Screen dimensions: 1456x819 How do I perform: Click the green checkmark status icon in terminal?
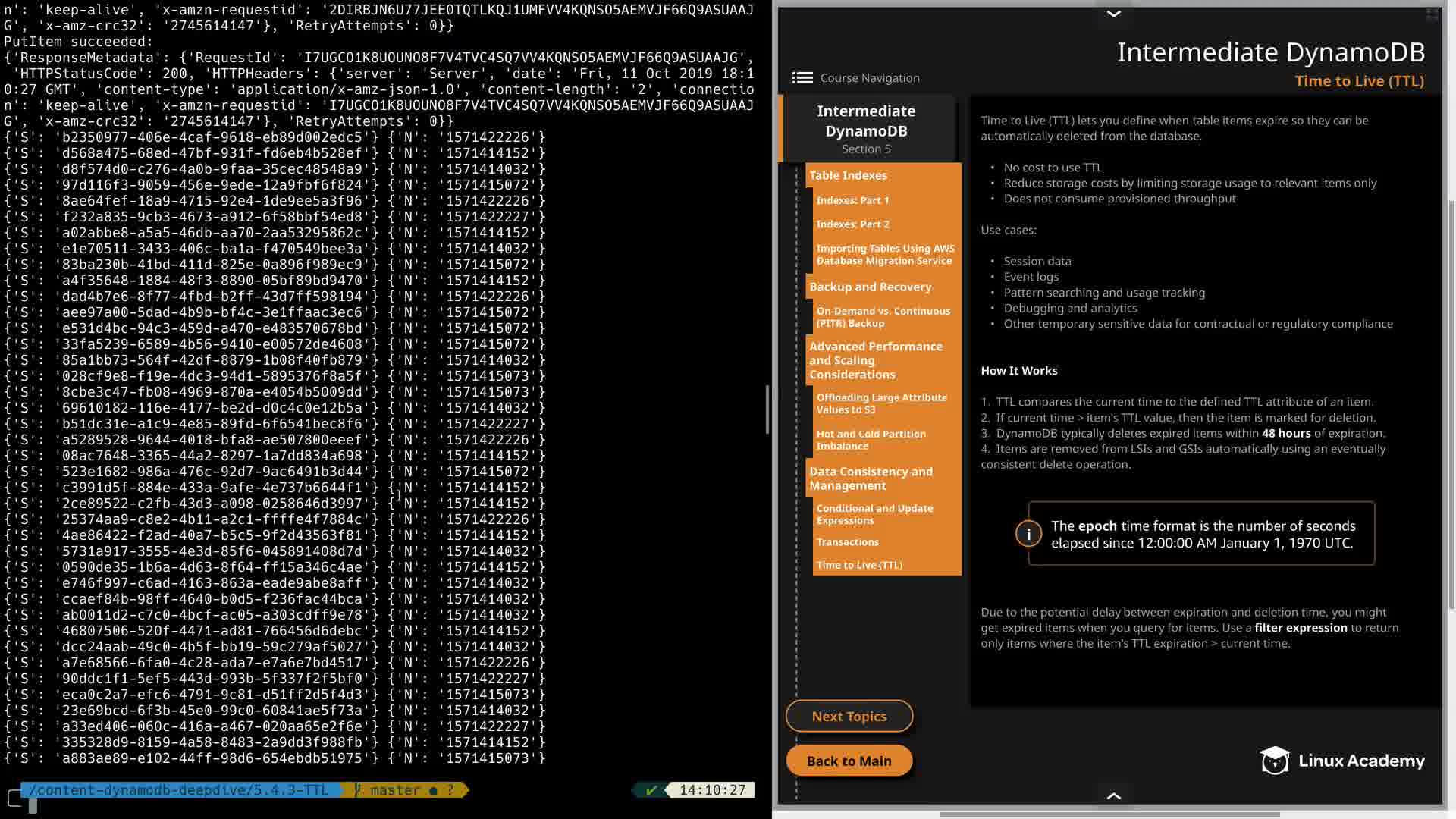click(651, 790)
